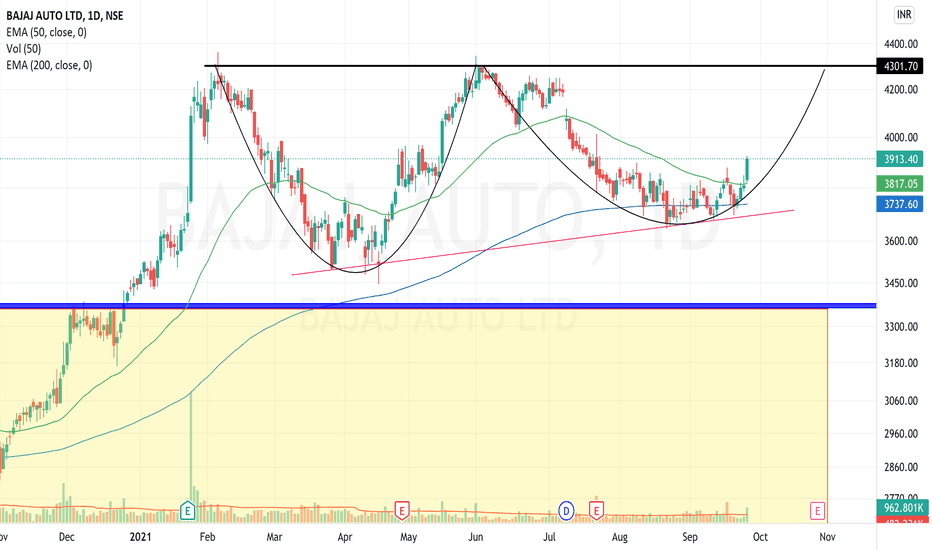932x550 pixels.
Task: Click the EMA (50, close, 0) legend
Action: (46, 32)
